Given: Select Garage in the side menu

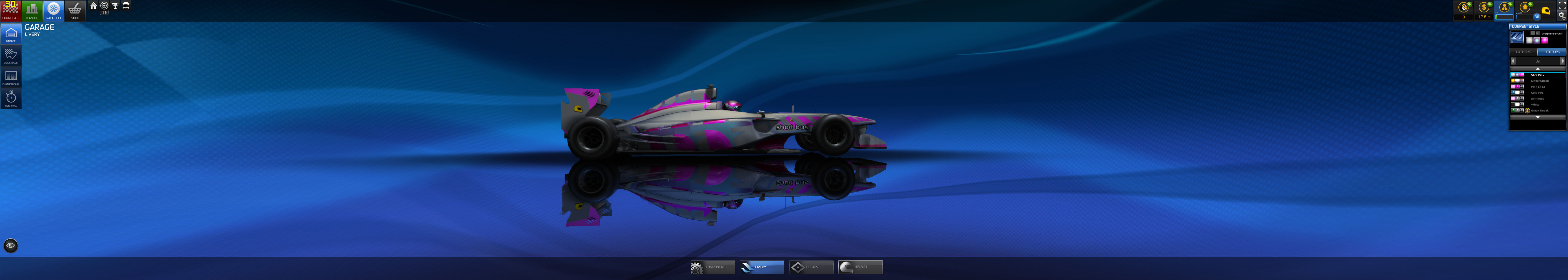Looking at the screenshot, I should [10, 33].
